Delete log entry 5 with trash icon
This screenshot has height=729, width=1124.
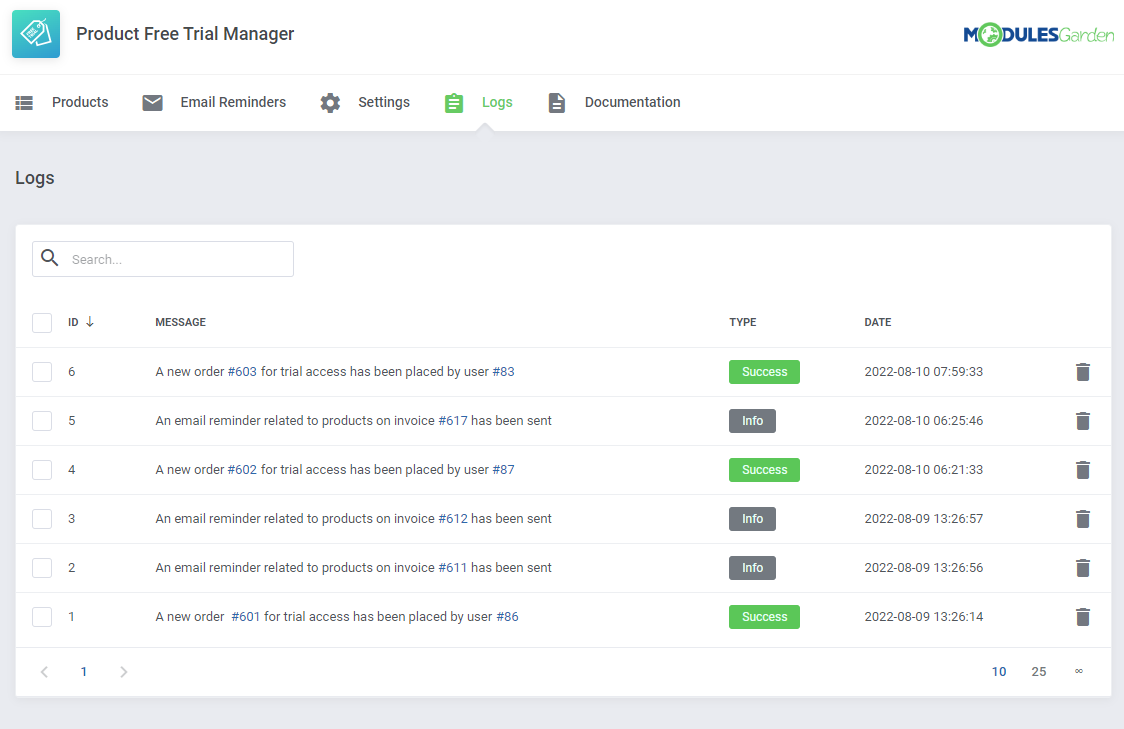[x=1082, y=421]
